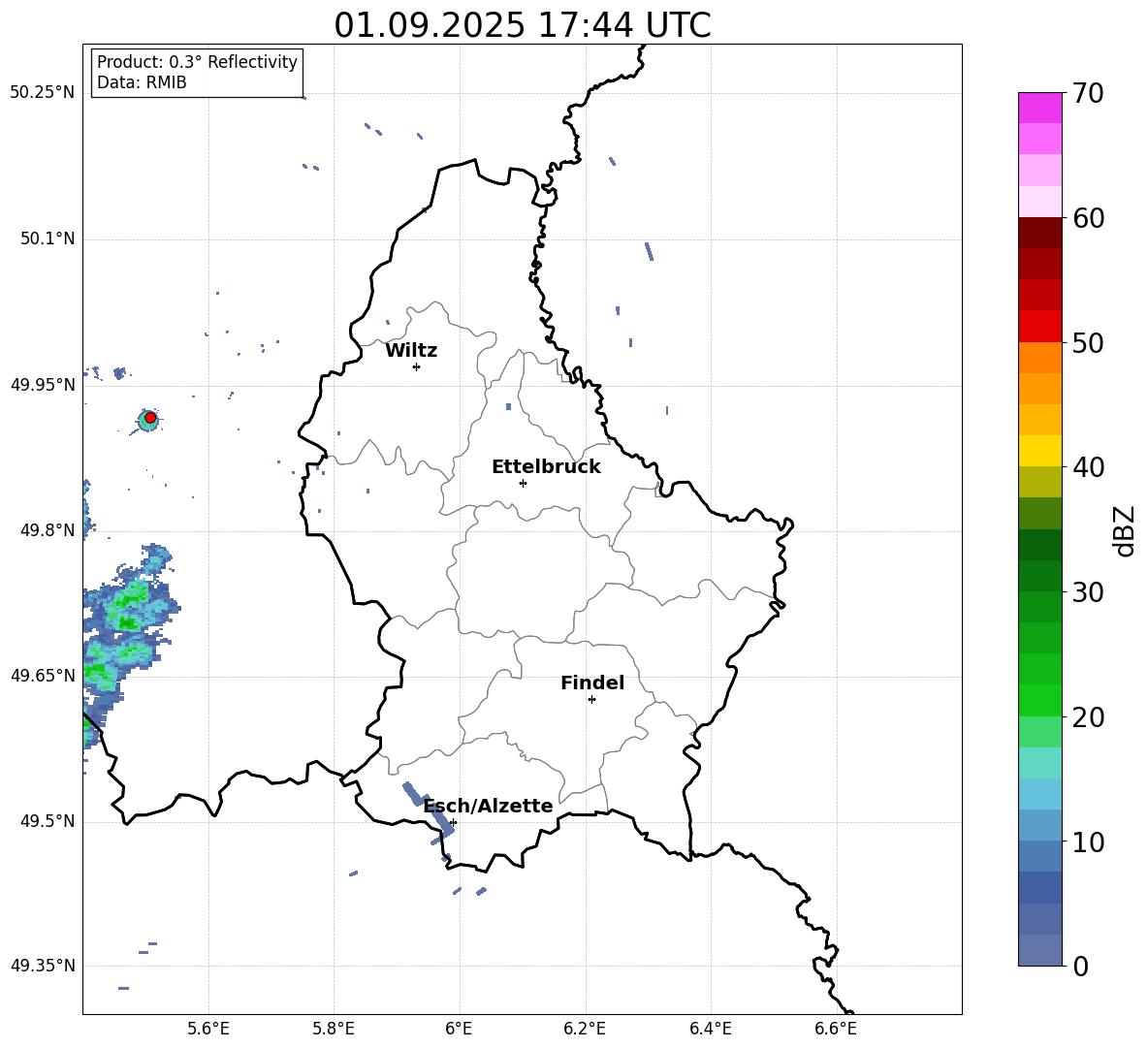
Task: Click the 50.25°N latitude label
Action: 43,93
